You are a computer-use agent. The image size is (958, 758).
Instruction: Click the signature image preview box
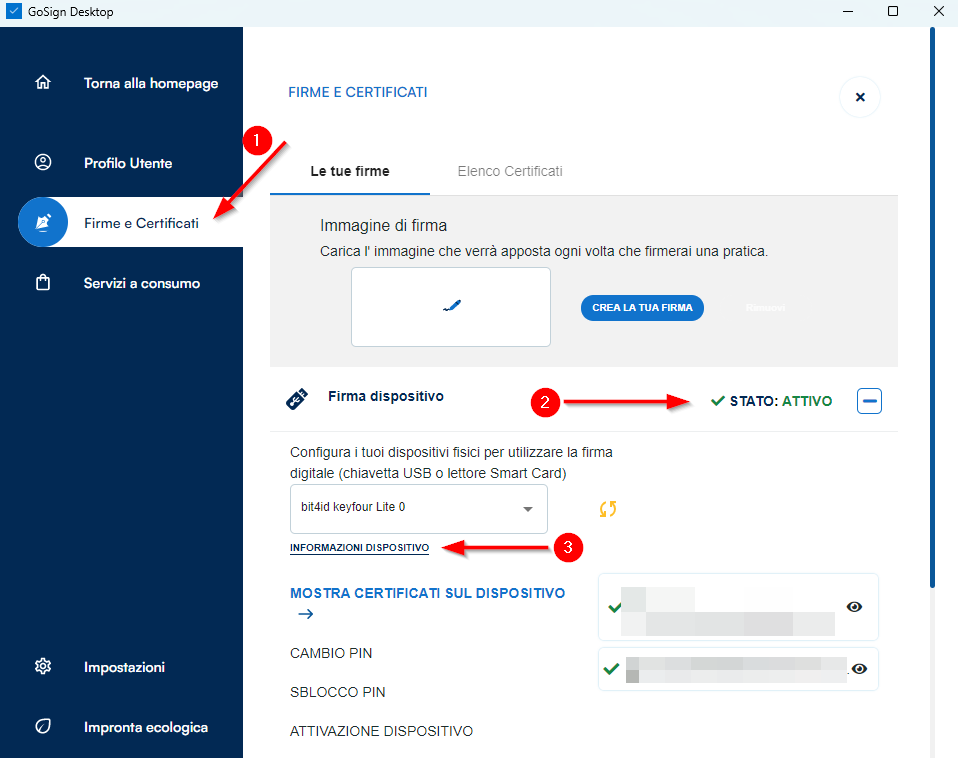450,307
